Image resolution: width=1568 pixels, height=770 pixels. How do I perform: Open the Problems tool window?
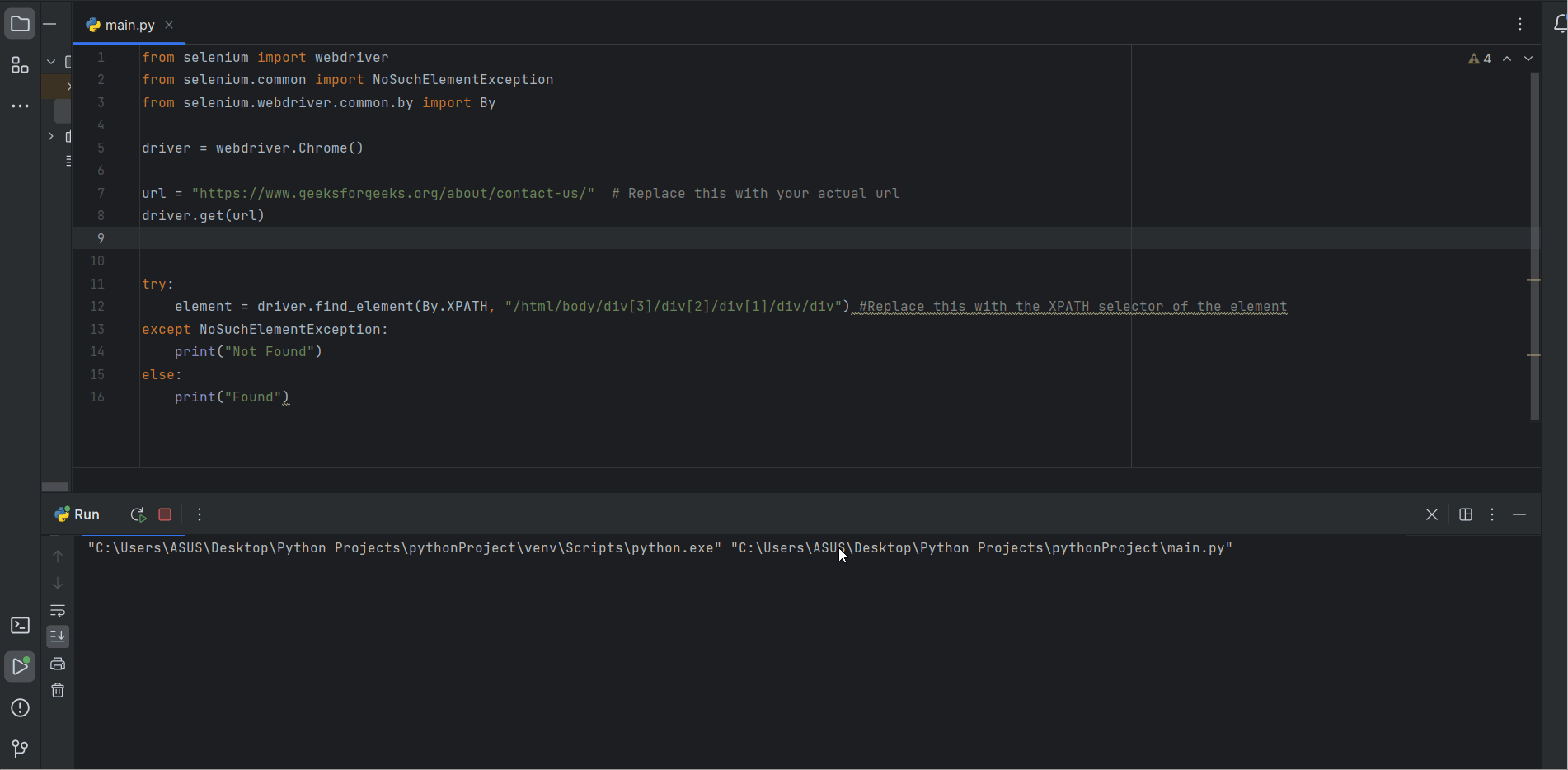(20, 708)
